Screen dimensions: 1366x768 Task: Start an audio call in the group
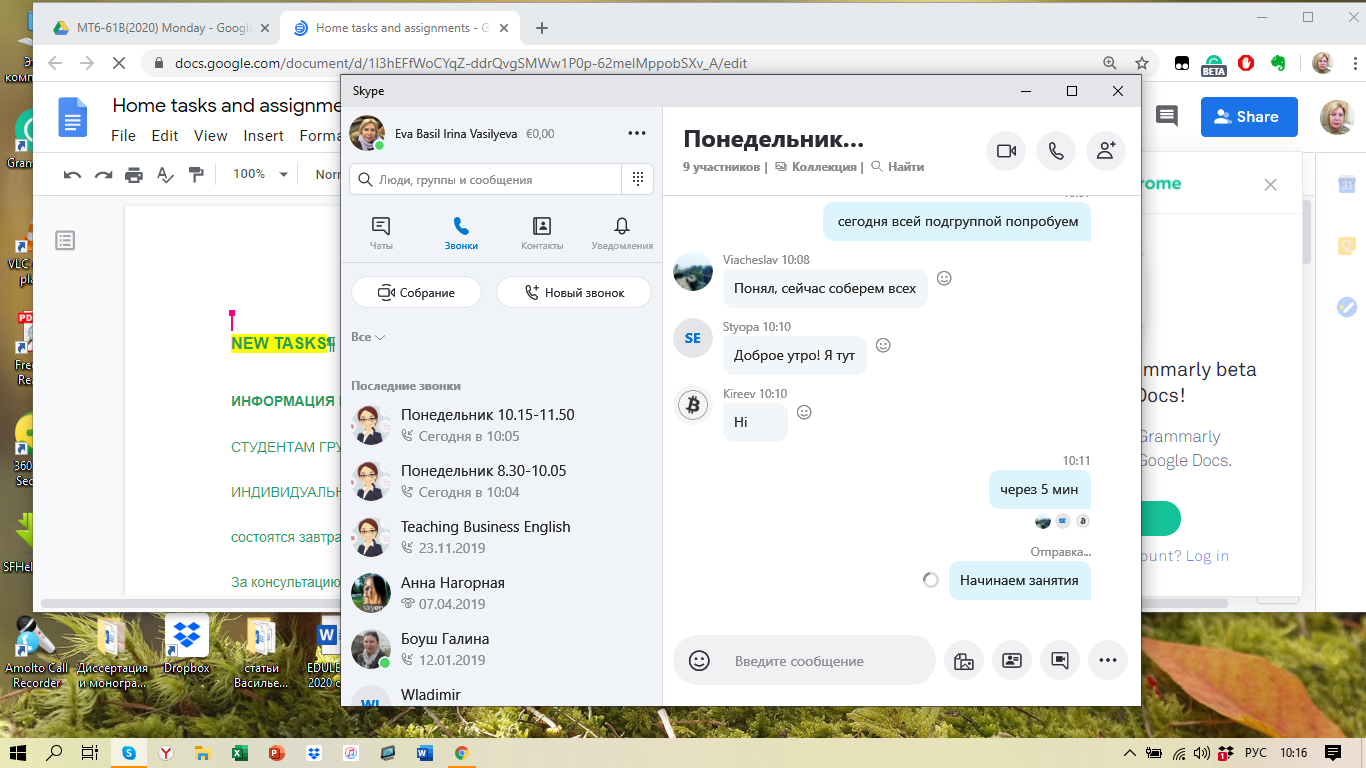(x=1056, y=151)
